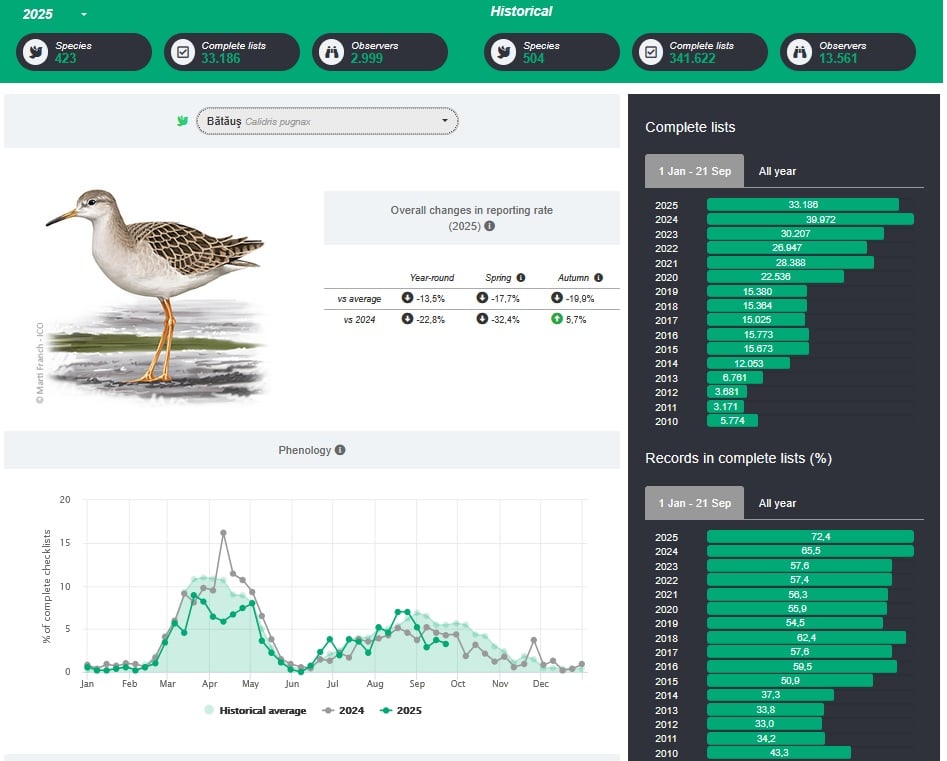This screenshot has width=947, height=761.
Task: Click the Ruff bird illustration
Action: [155, 285]
